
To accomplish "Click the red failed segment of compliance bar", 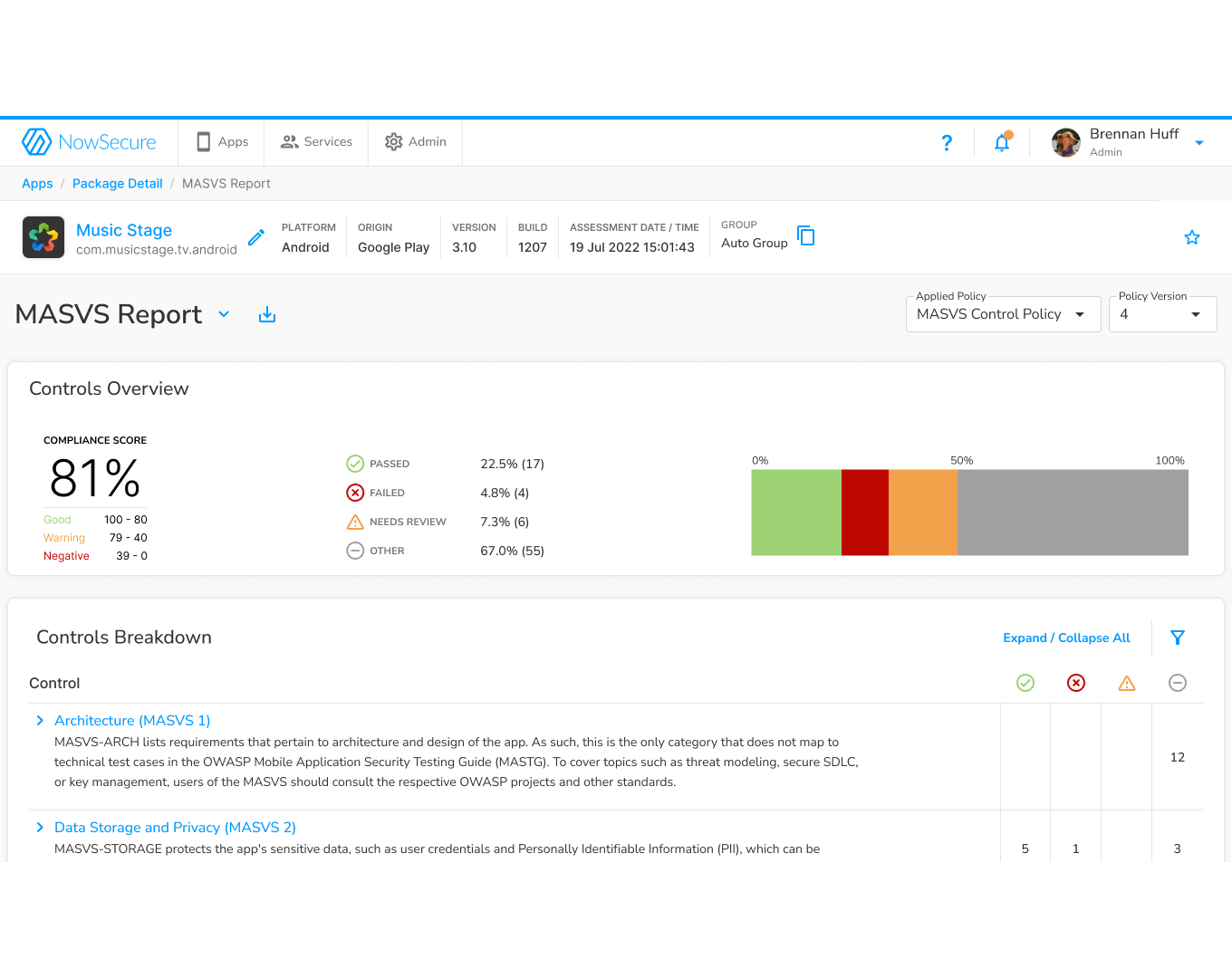I will [x=865, y=513].
